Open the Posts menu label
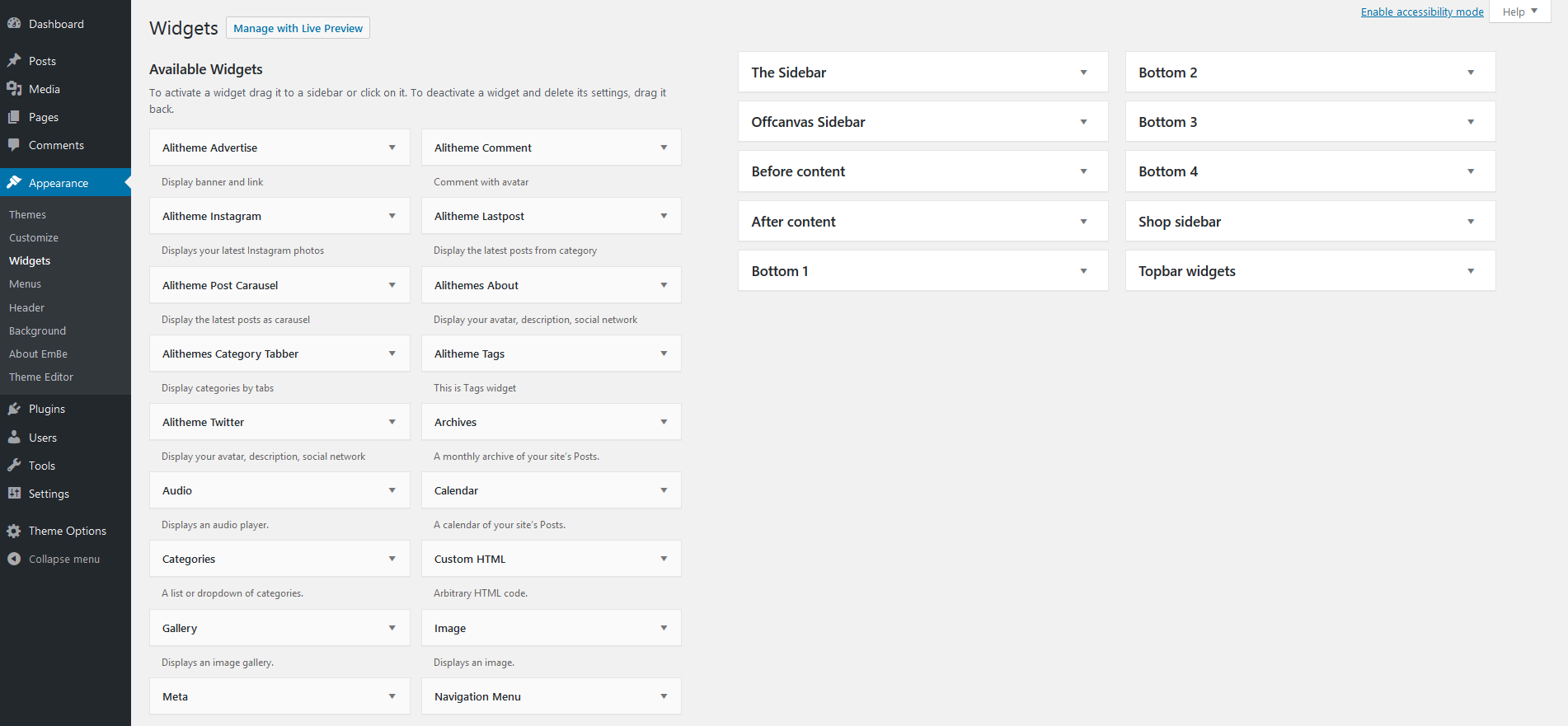Image resolution: width=1568 pixels, height=726 pixels. point(42,61)
